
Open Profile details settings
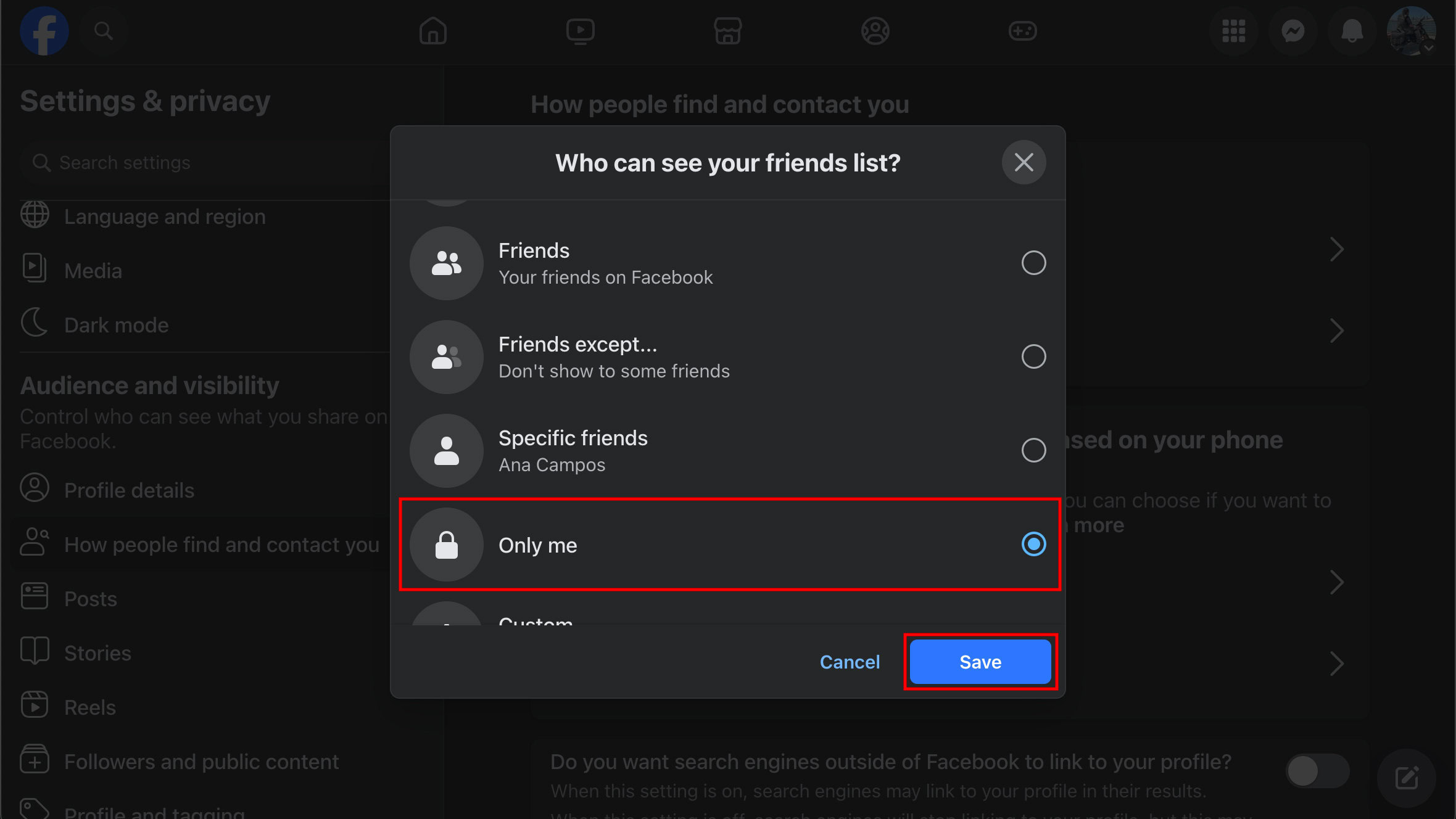coord(129,490)
